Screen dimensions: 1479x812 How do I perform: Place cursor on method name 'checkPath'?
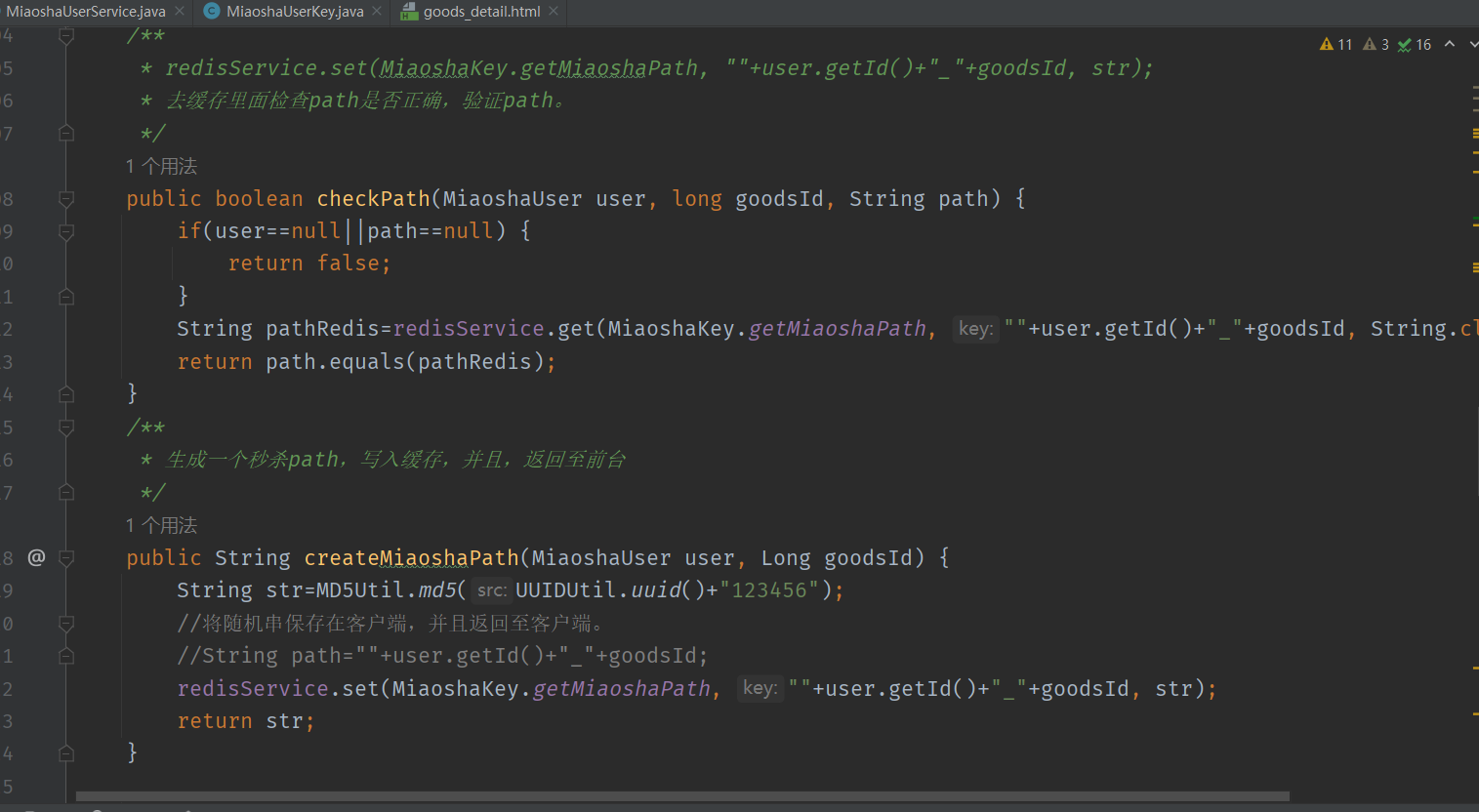click(373, 199)
